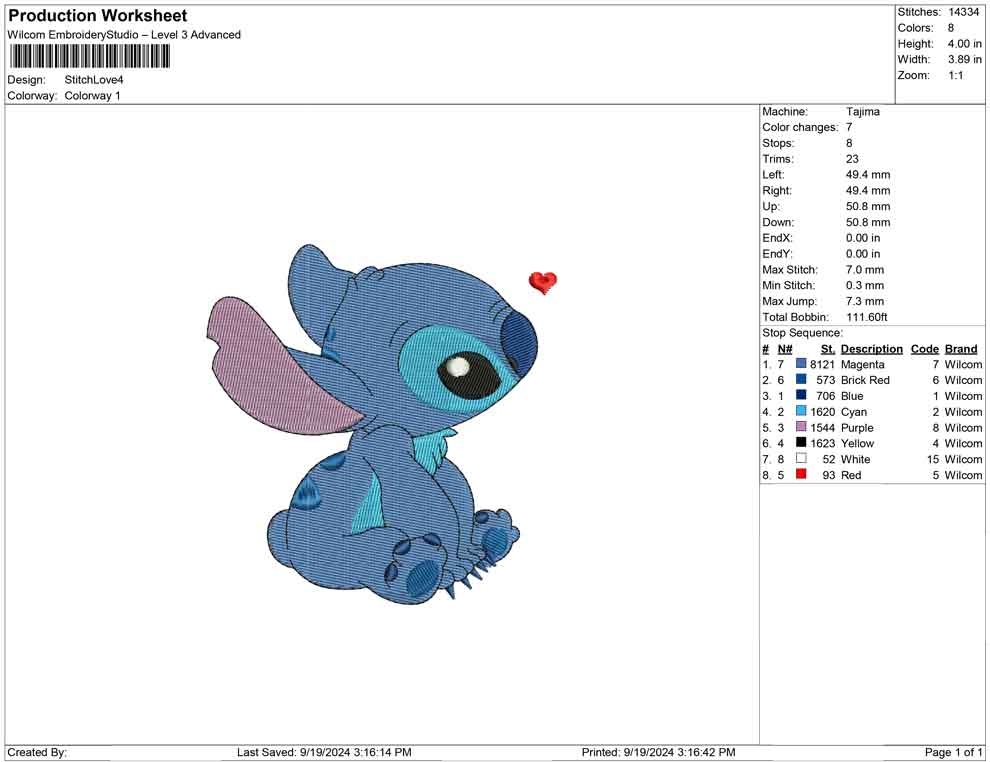Click the black swatch labeled Yellow
Image resolution: width=990 pixels, height=762 pixels.
tap(801, 444)
